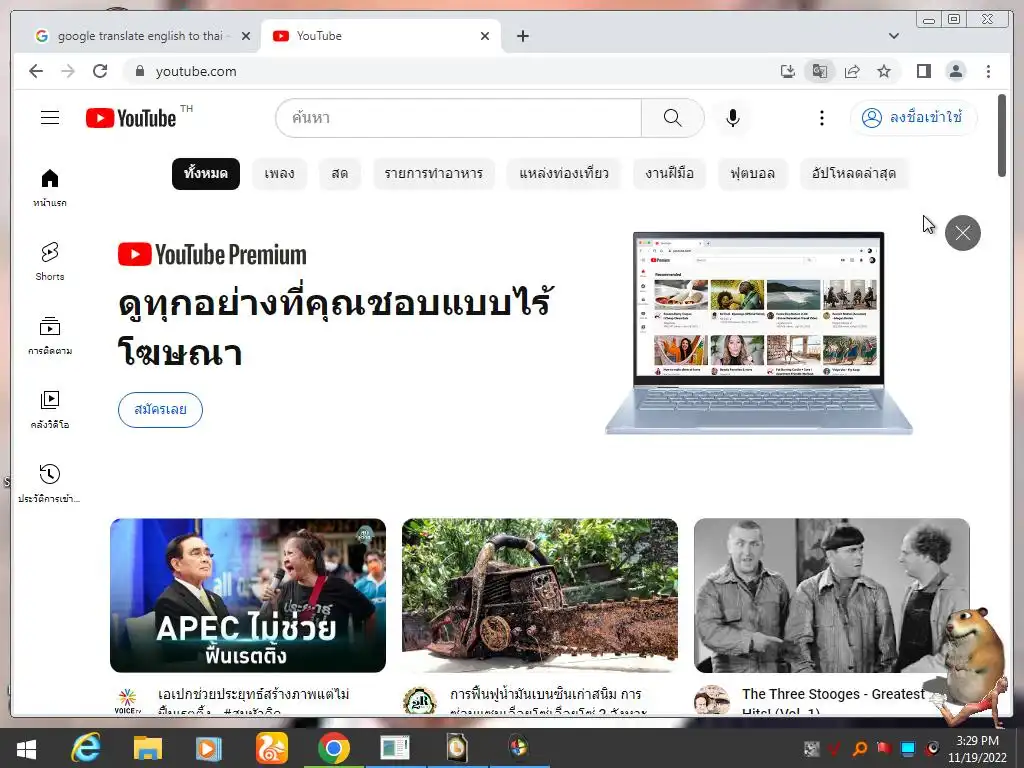Select the YouTube browser tab

(x=381, y=36)
